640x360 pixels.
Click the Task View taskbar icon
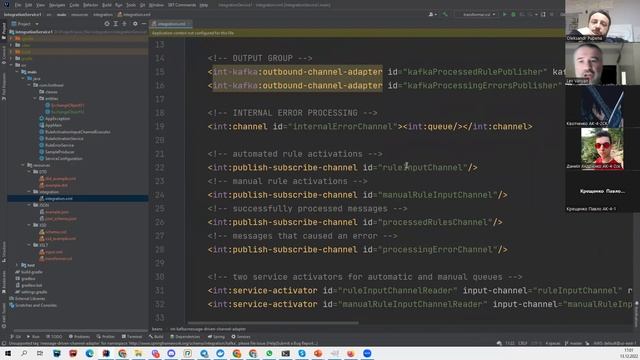click(x=40, y=353)
